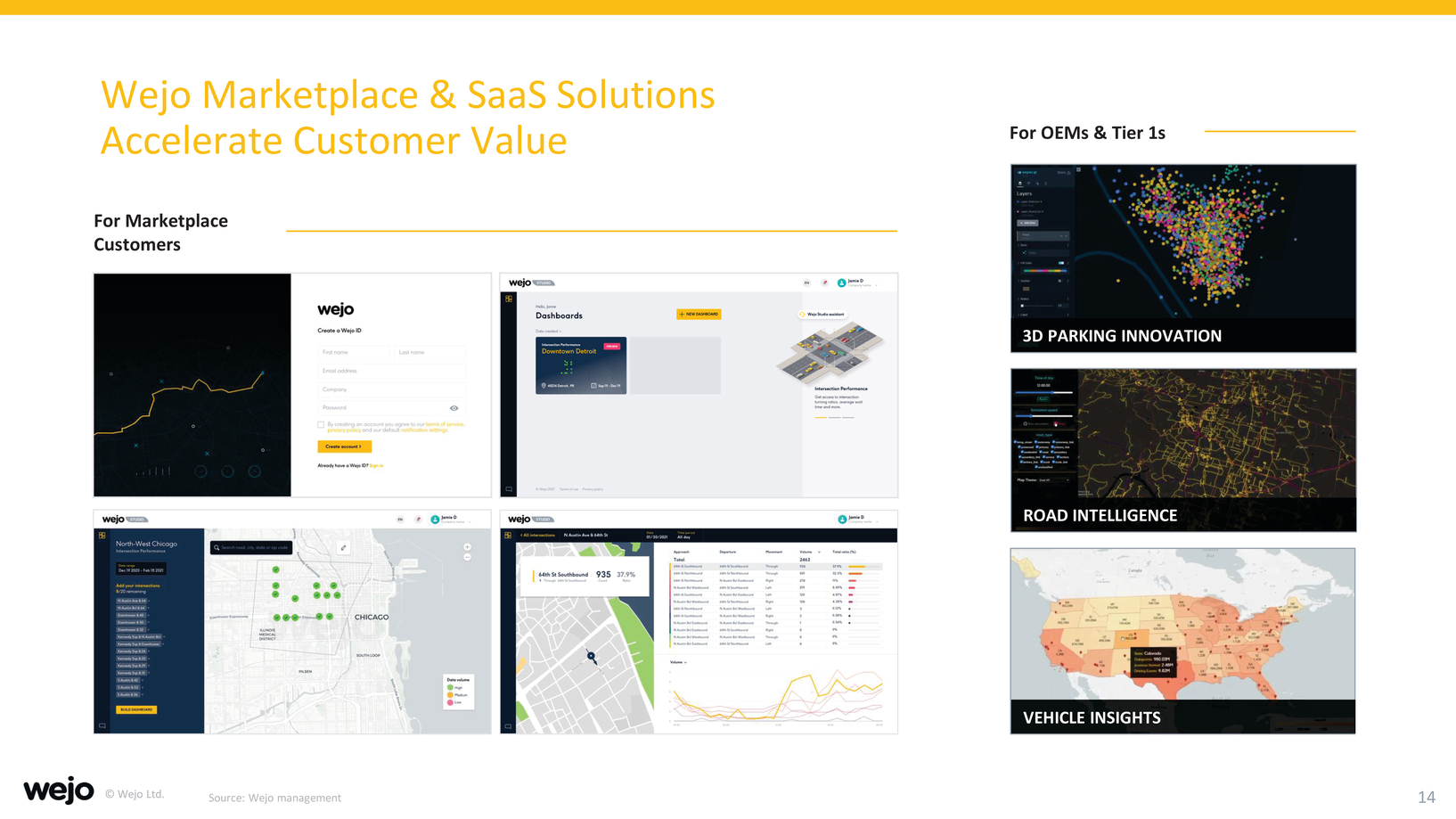Click the empty placeholder dashboard card

[675, 365]
